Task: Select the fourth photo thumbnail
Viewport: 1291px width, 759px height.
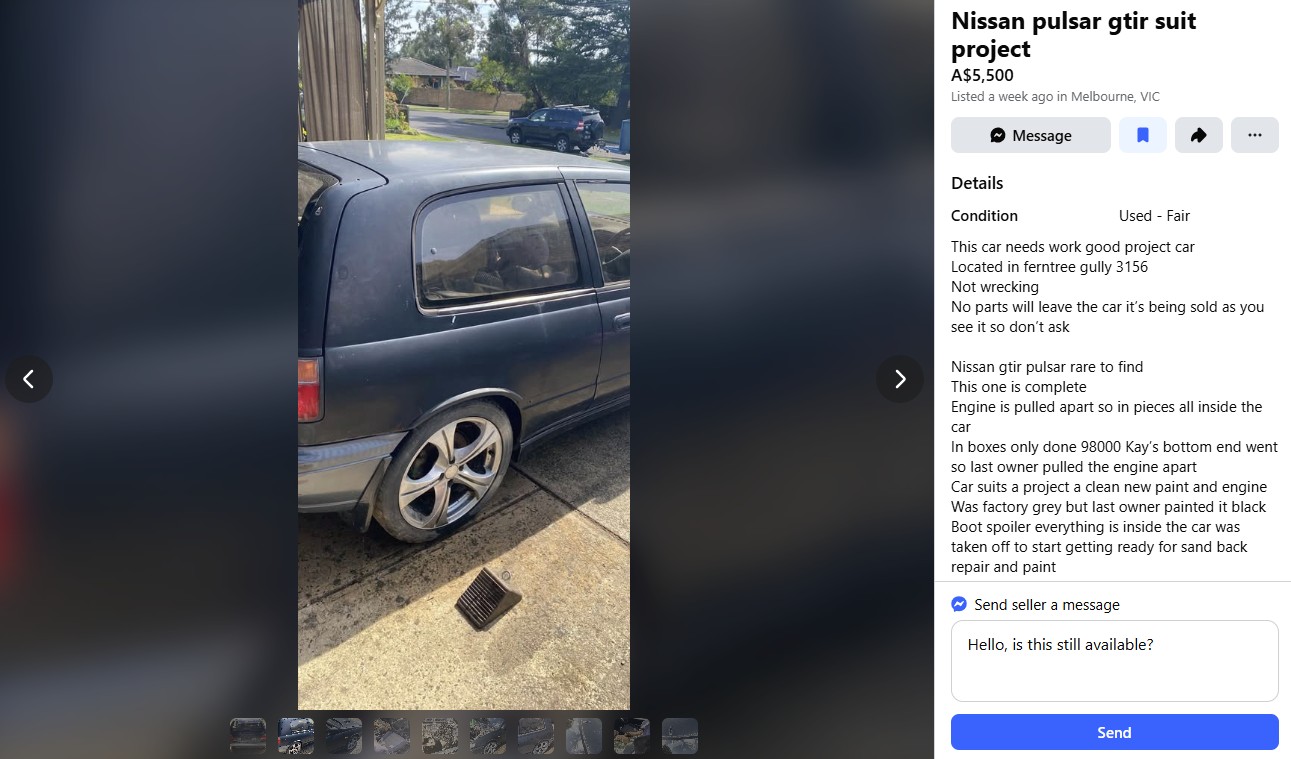Action: [392, 736]
